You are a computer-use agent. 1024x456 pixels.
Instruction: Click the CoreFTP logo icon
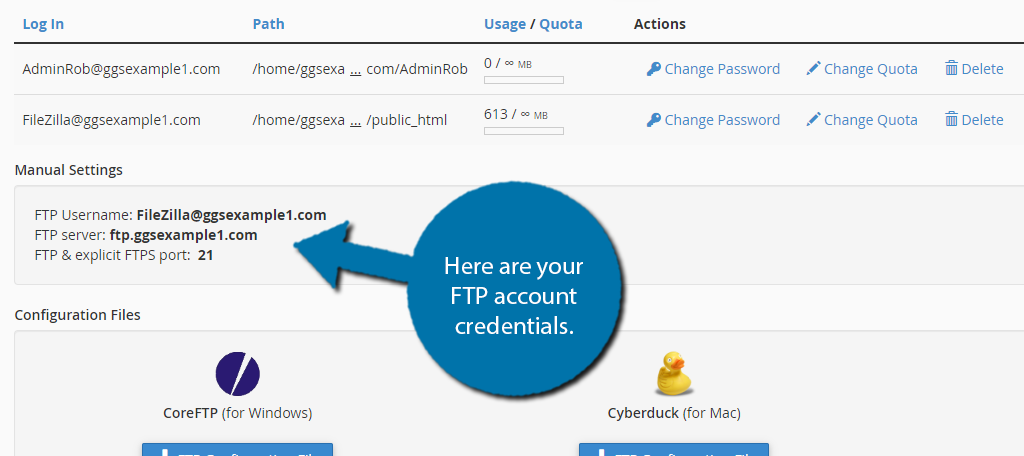(237, 374)
